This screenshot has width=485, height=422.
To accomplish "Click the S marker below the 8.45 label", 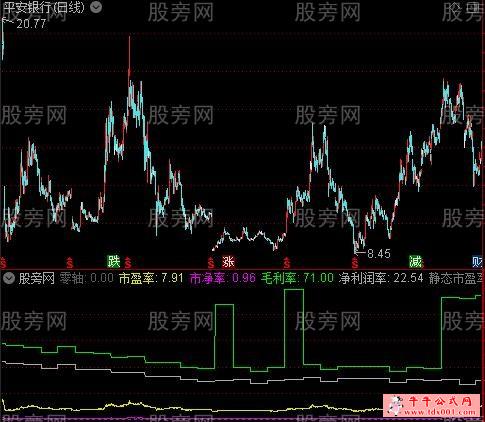I will pyautogui.click(x=355, y=263).
